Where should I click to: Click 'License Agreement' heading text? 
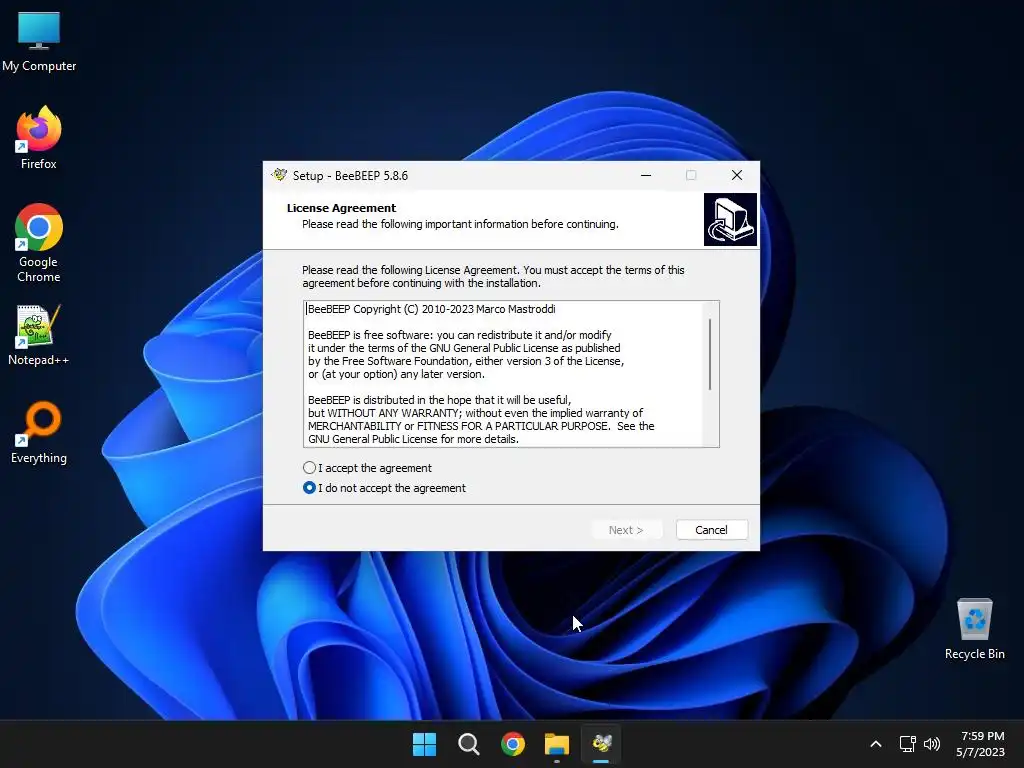[341, 208]
